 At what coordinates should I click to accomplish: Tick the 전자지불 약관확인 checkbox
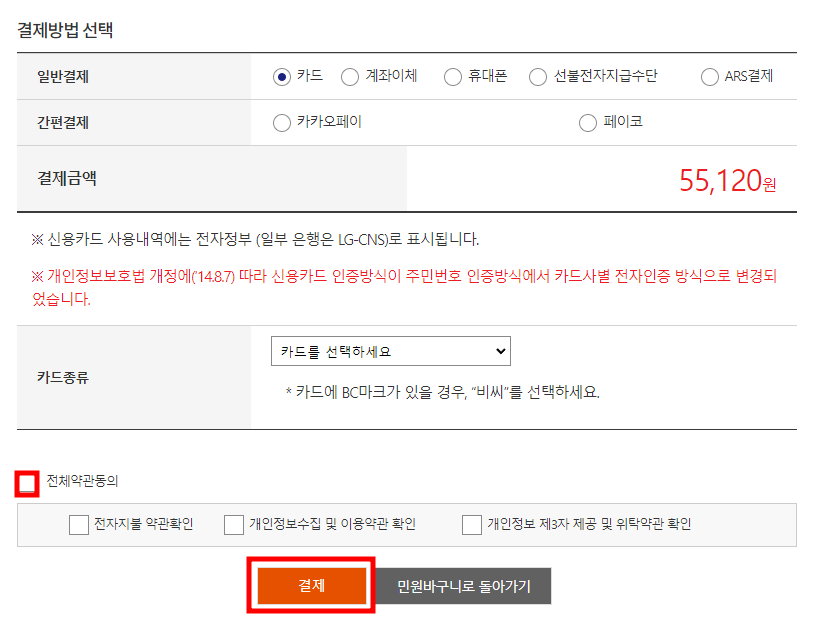78,524
